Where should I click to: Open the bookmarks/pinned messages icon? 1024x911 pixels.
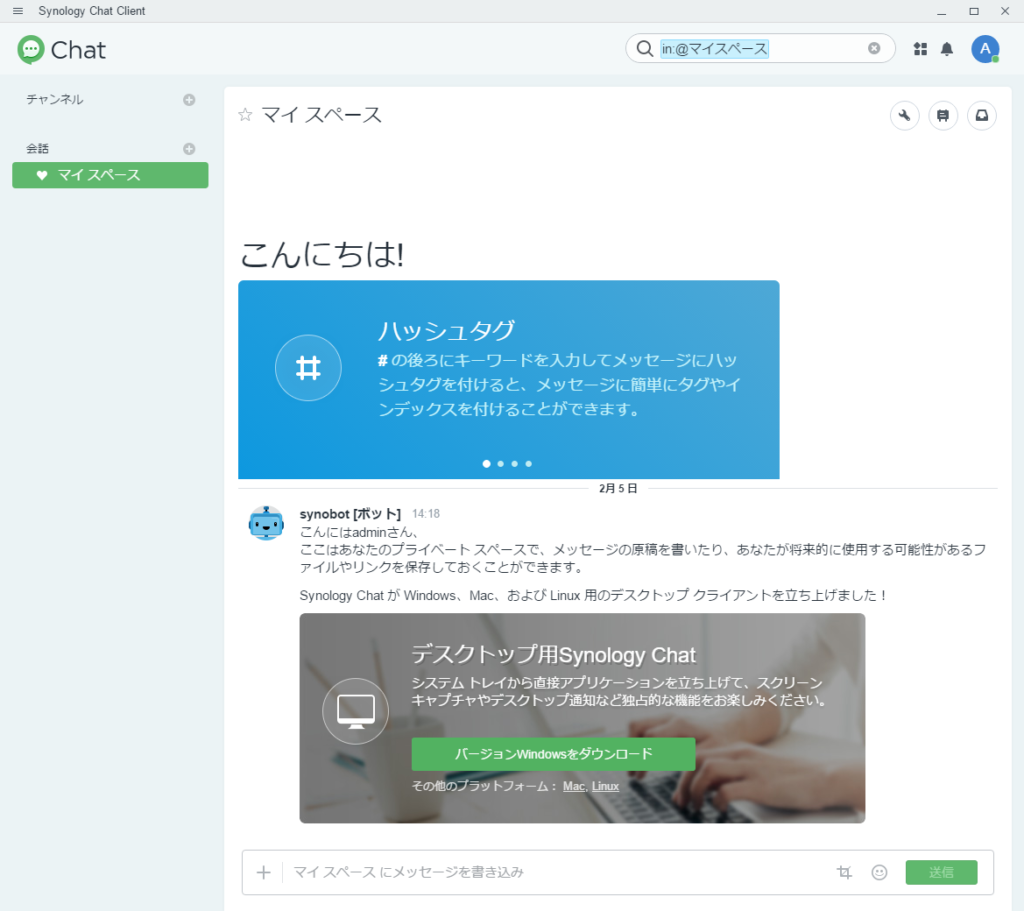click(x=943, y=116)
